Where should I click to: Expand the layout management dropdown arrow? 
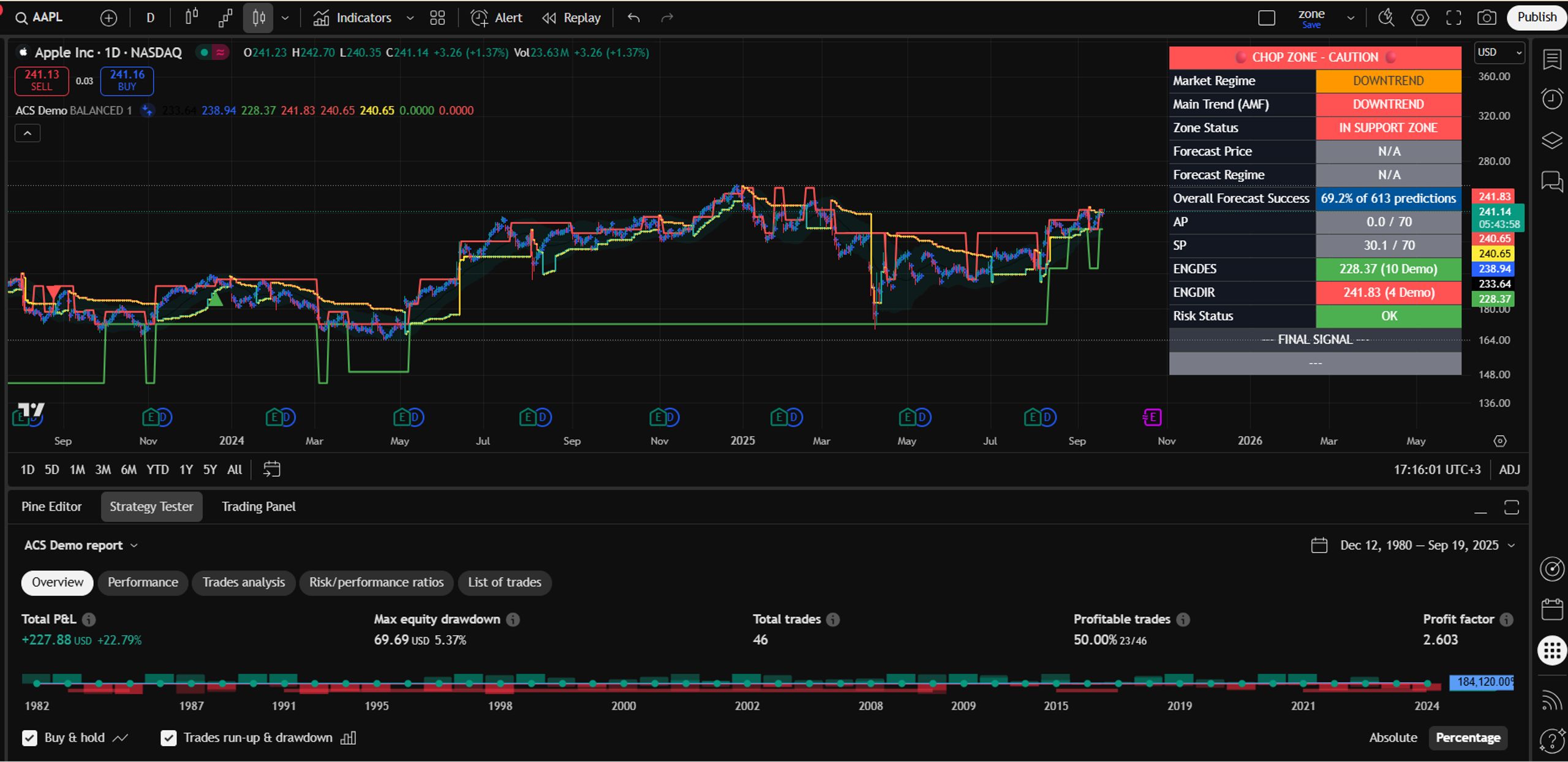(x=1351, y=18)
